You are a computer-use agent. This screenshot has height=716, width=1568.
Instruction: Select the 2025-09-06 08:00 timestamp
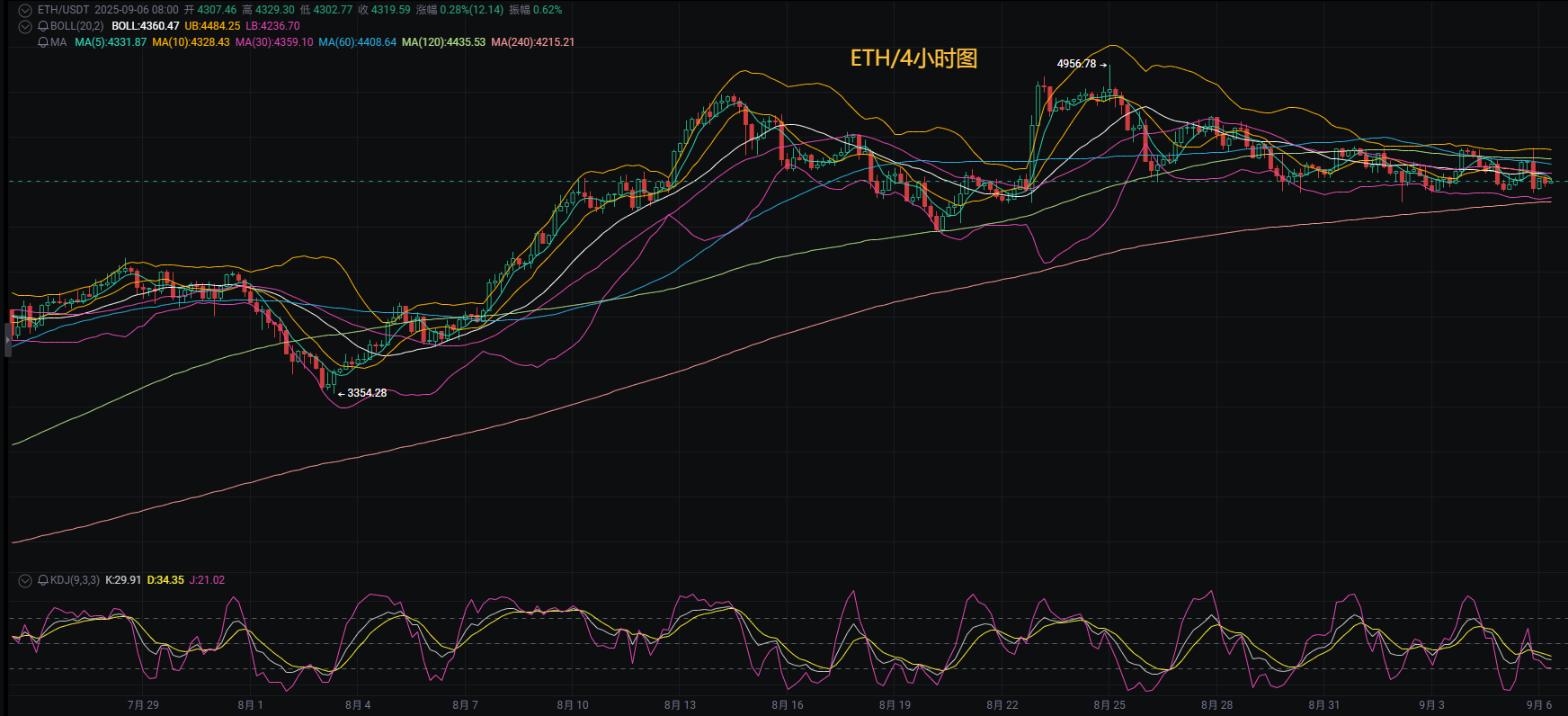point(137,10)
